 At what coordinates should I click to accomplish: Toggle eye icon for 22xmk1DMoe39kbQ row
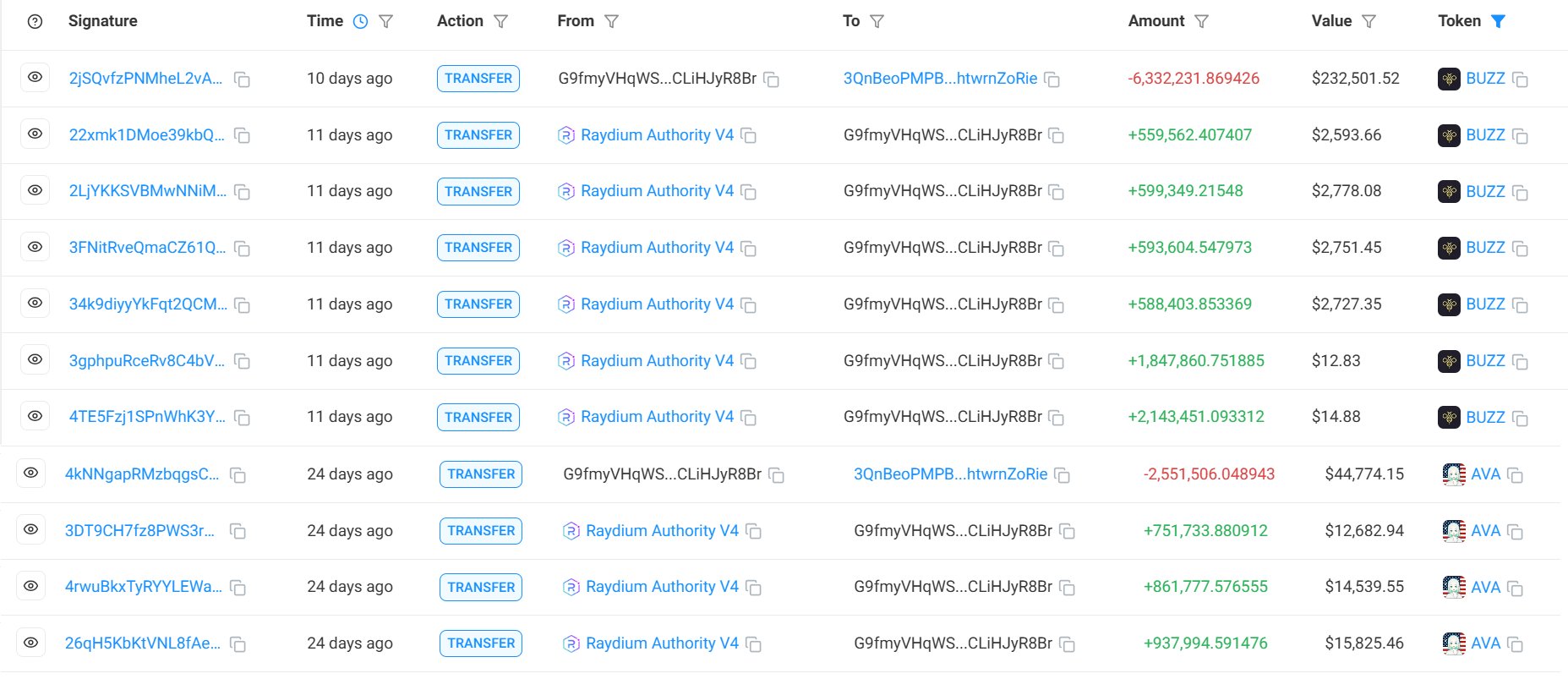coord(35,134)
